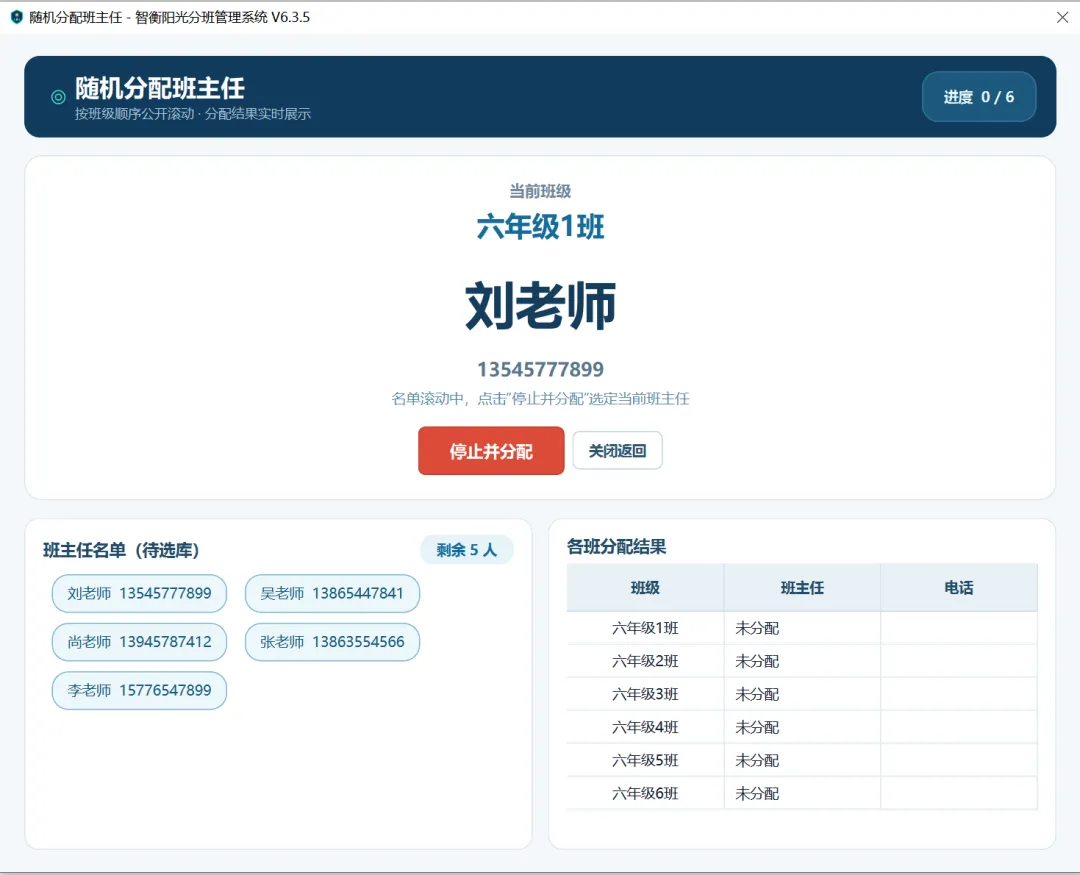Click the empty 电话 cell for 六年级1班
1080x875 pixels.
click(959, 628)
